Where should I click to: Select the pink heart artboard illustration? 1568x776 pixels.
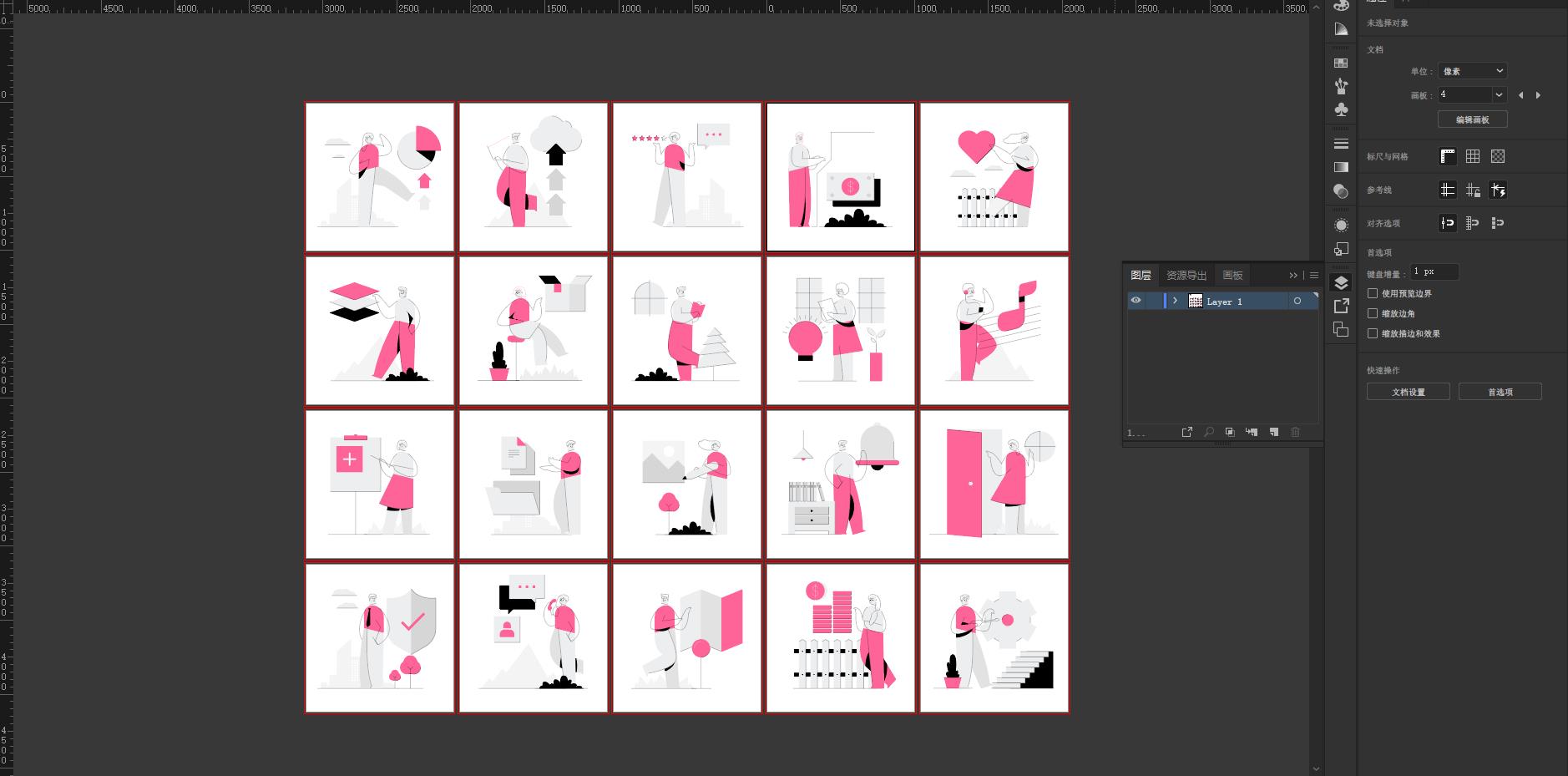pos(994,177)
